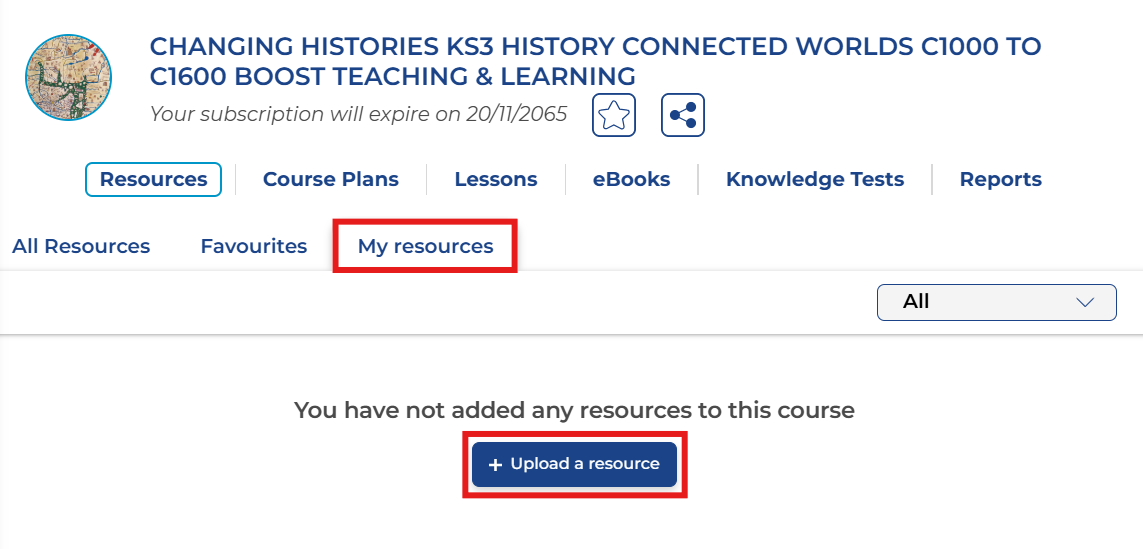Screen dimensions: 1143x549
Task: Switch to the Favourites sub-tab
Action: [x=254, y=246]
